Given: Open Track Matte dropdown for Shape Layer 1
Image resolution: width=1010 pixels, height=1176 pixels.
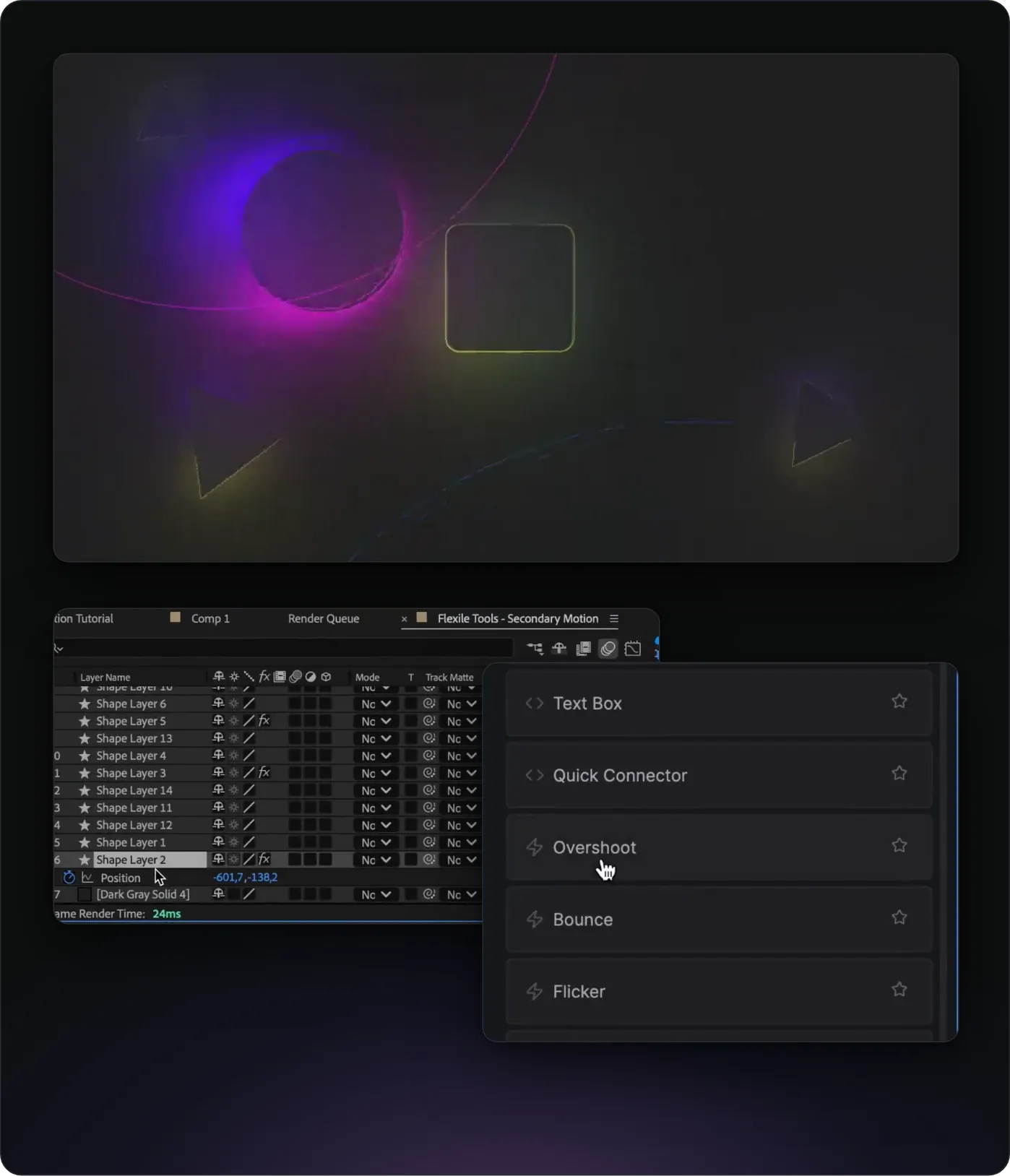Looking at the screenshot, I should (462, 842).
